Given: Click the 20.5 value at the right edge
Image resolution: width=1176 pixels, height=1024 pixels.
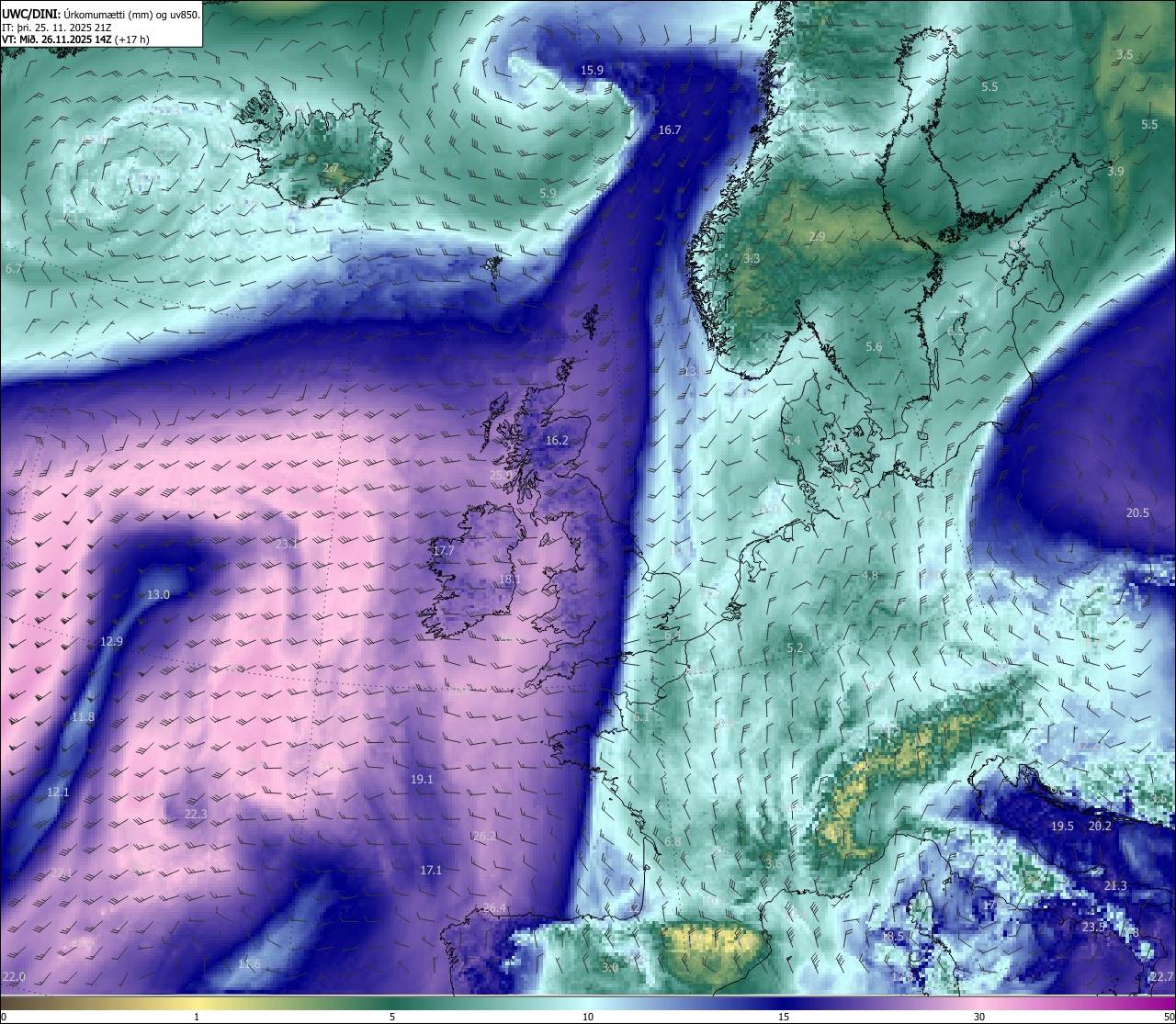Looking at the screenshot, I should 1137,513.
